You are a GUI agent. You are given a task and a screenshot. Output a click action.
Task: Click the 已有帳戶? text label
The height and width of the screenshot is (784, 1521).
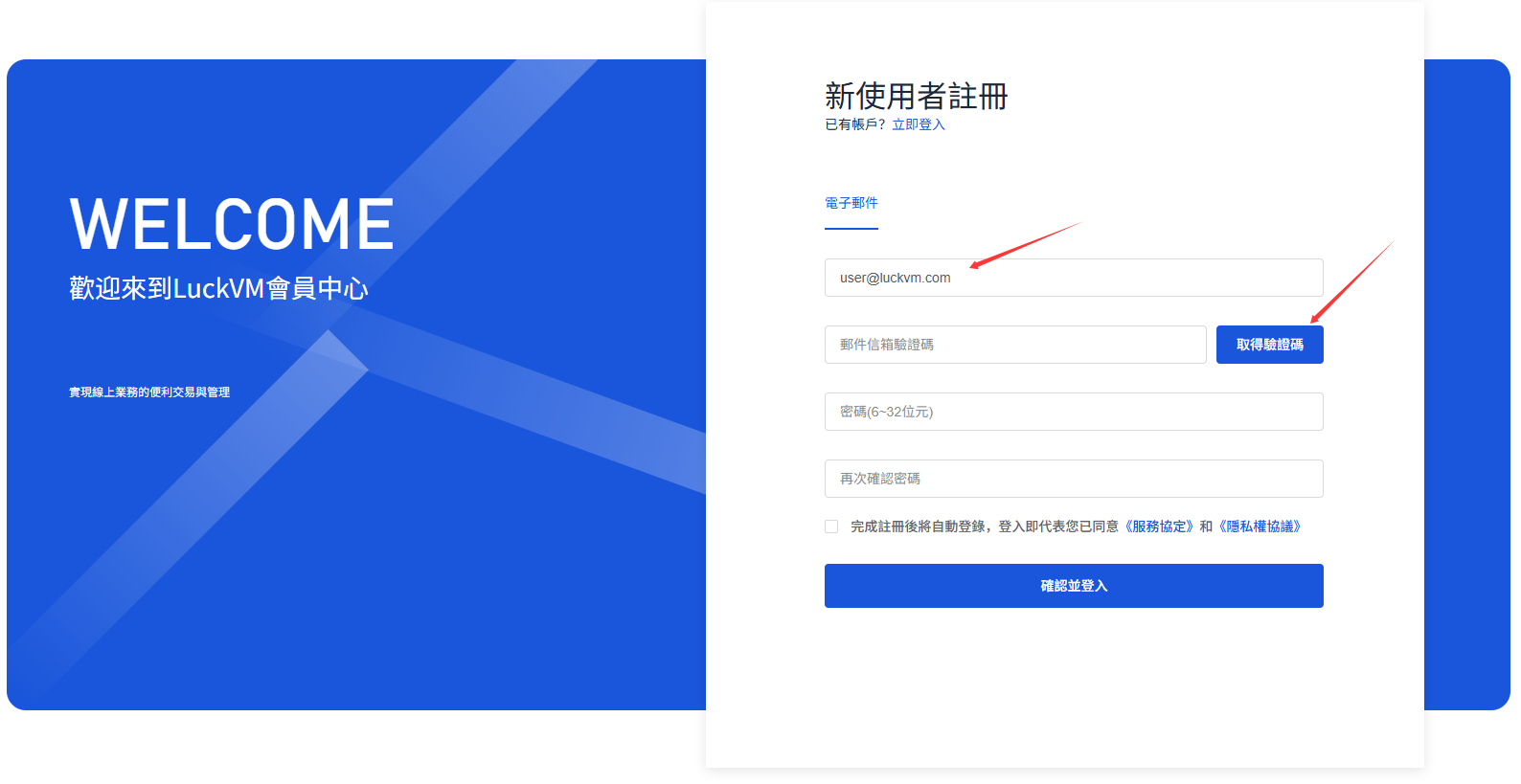(855, 124)
